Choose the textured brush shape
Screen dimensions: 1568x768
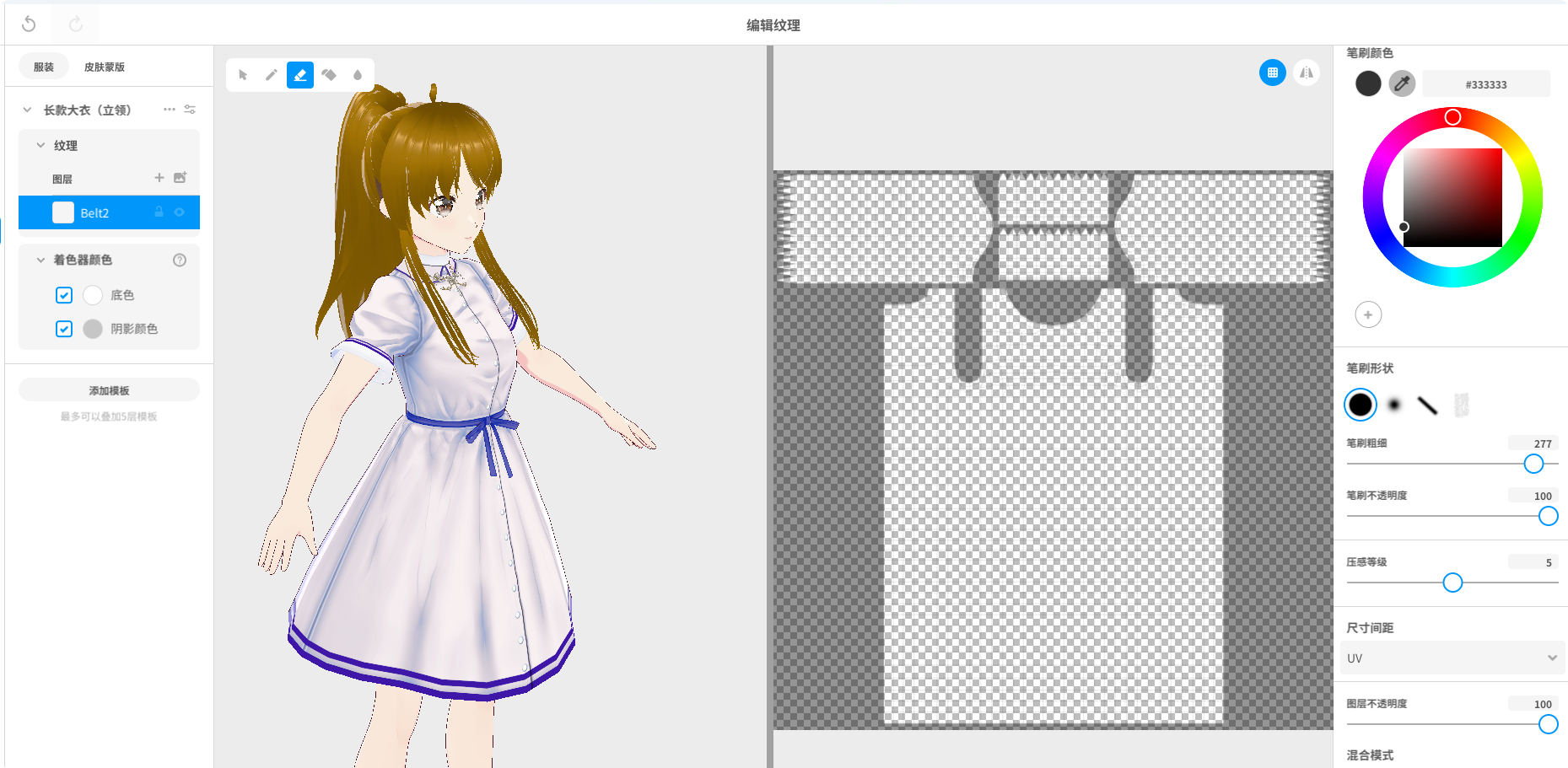[1462, 405]
